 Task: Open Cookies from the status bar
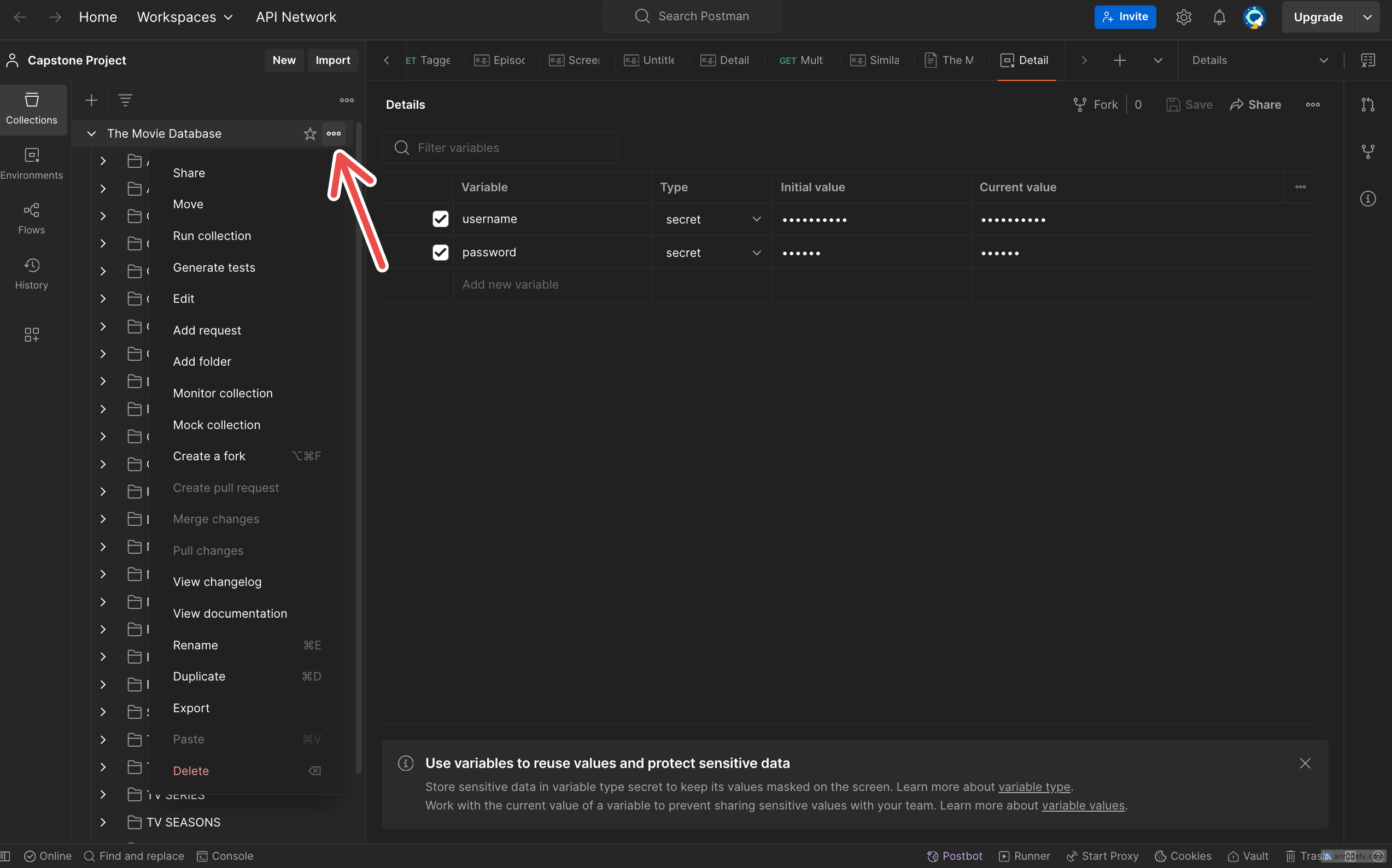pos(1183,856)
